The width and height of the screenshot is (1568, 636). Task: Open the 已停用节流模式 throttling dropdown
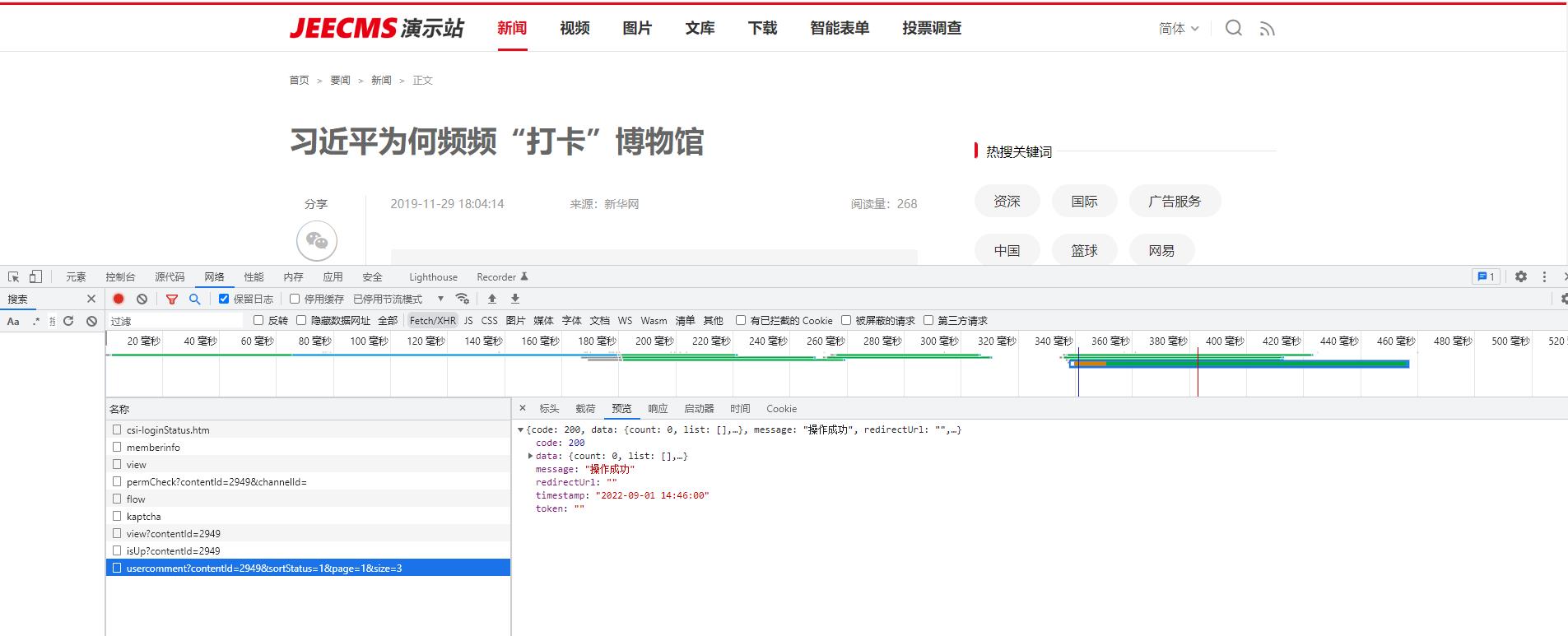[398, 299]
